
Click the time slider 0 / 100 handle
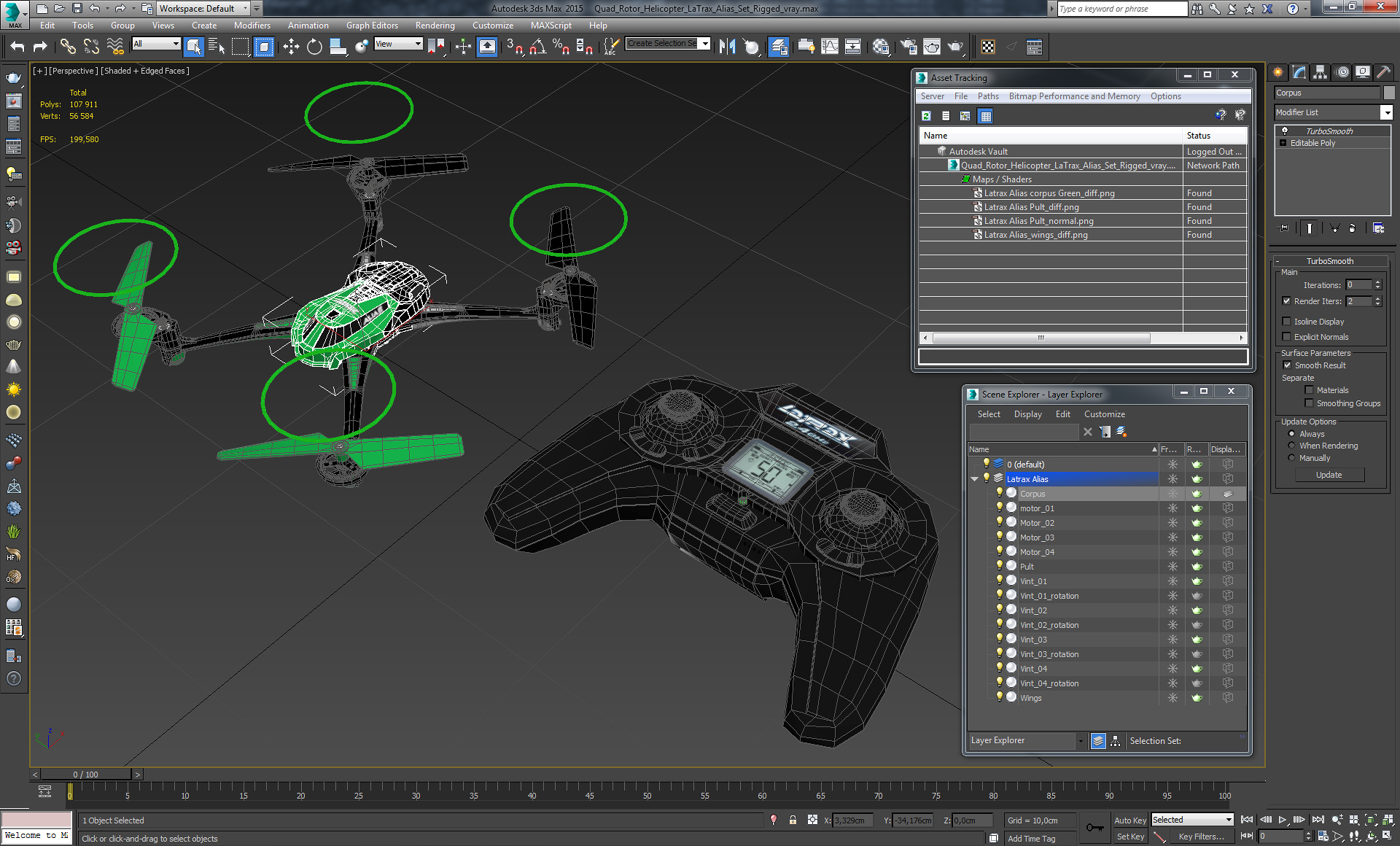pos(86,775)
